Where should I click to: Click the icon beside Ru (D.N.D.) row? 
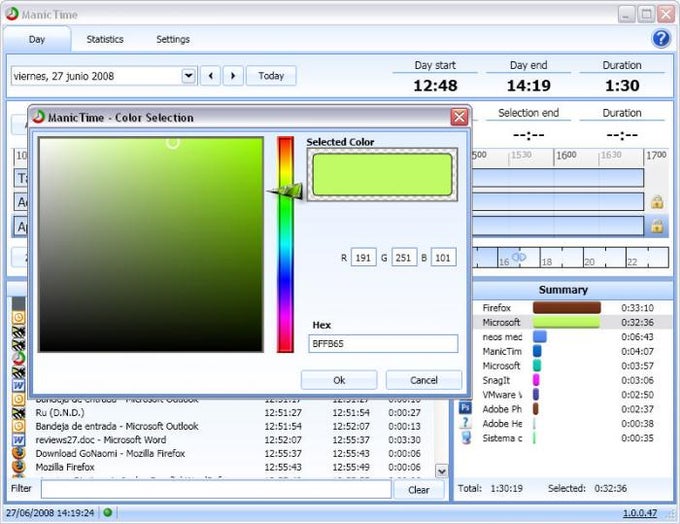point(18,413)
